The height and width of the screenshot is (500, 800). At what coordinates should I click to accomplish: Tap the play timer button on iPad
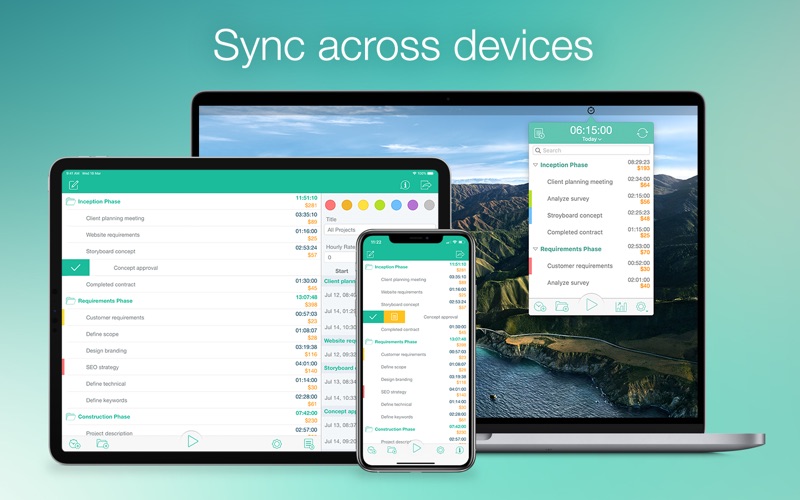192,441
